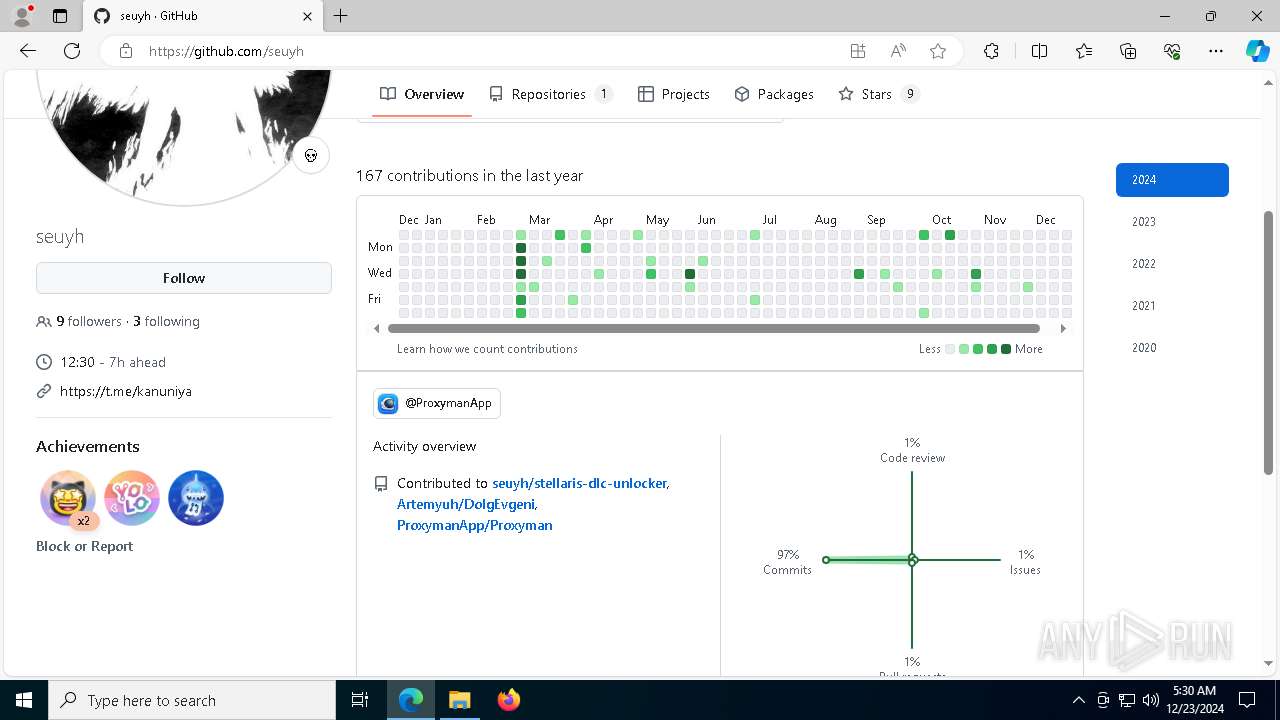Image resolution: width=1280 pixels, height=720 pixels.
Task: Open the 3 following link
Action: pos(166,321)
